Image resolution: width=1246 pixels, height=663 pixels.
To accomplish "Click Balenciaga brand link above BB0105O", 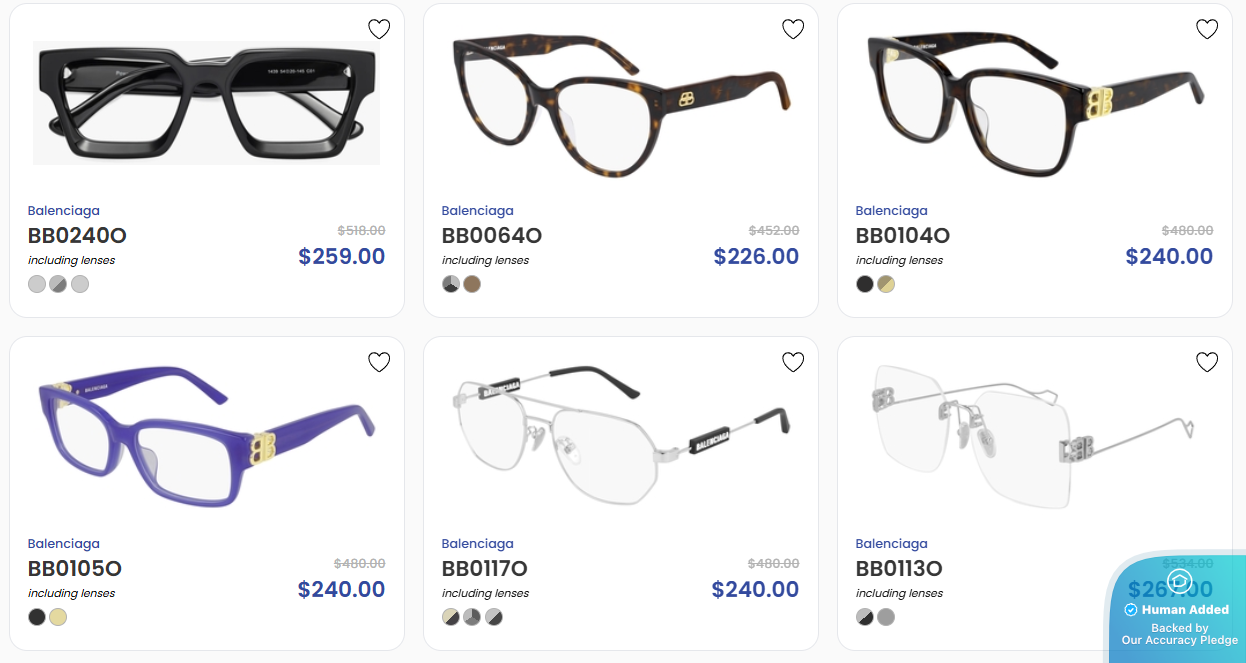I will click(64, 544).
